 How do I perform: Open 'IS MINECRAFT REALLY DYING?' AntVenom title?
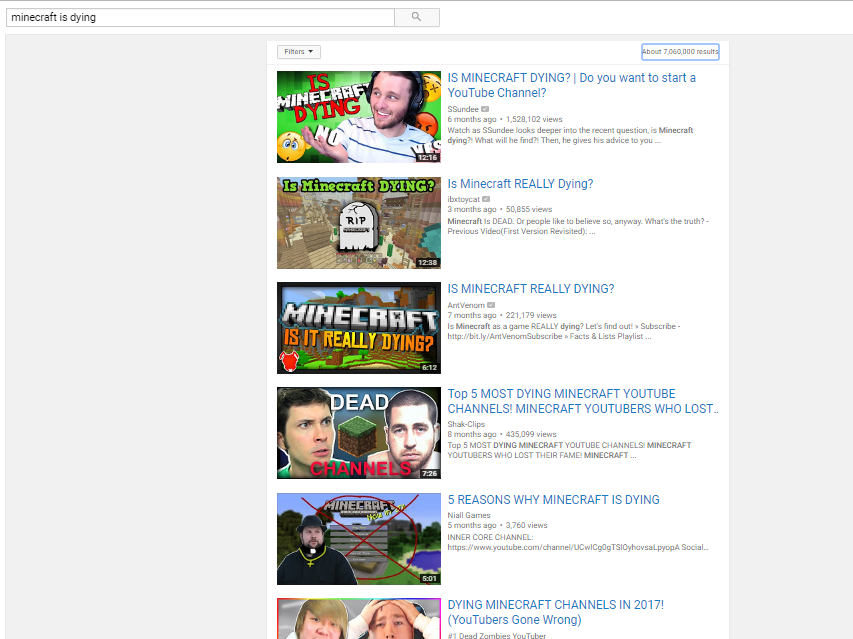click(x=531, y=289)
